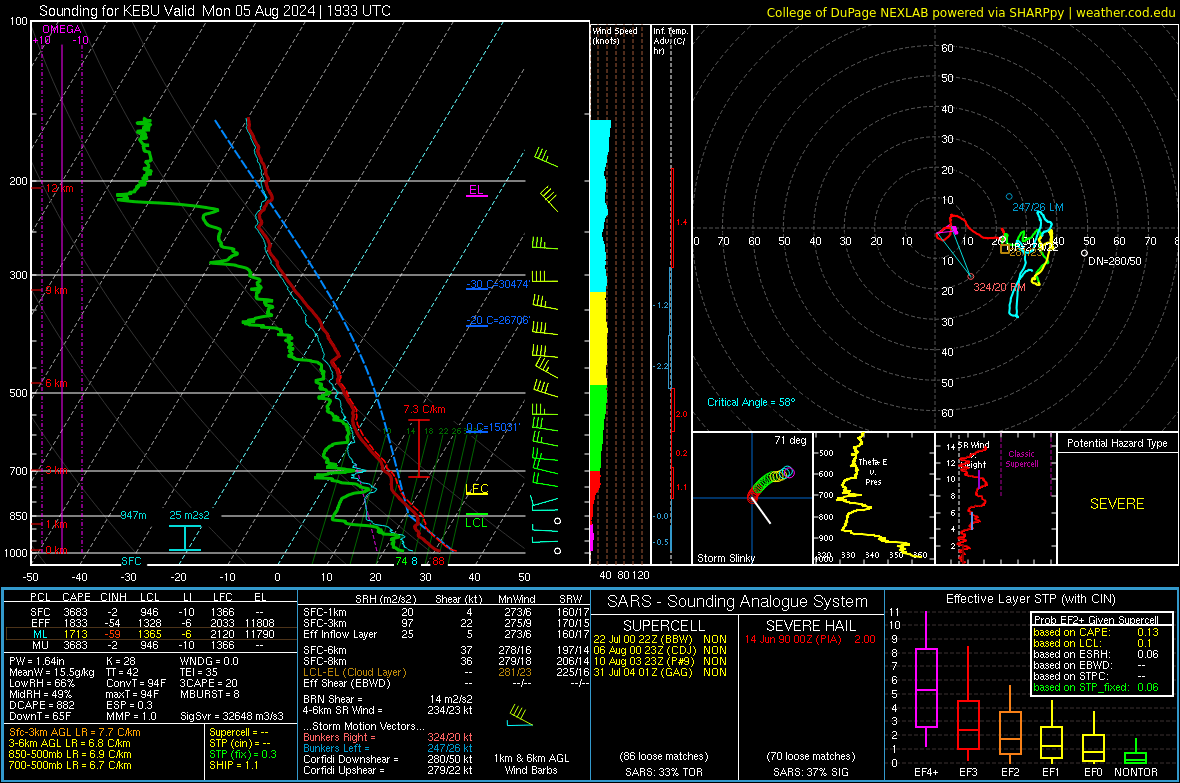Select the highlighted ML parcel row
The width and height of the screenshot is (1180, 783).
[149, 634]
